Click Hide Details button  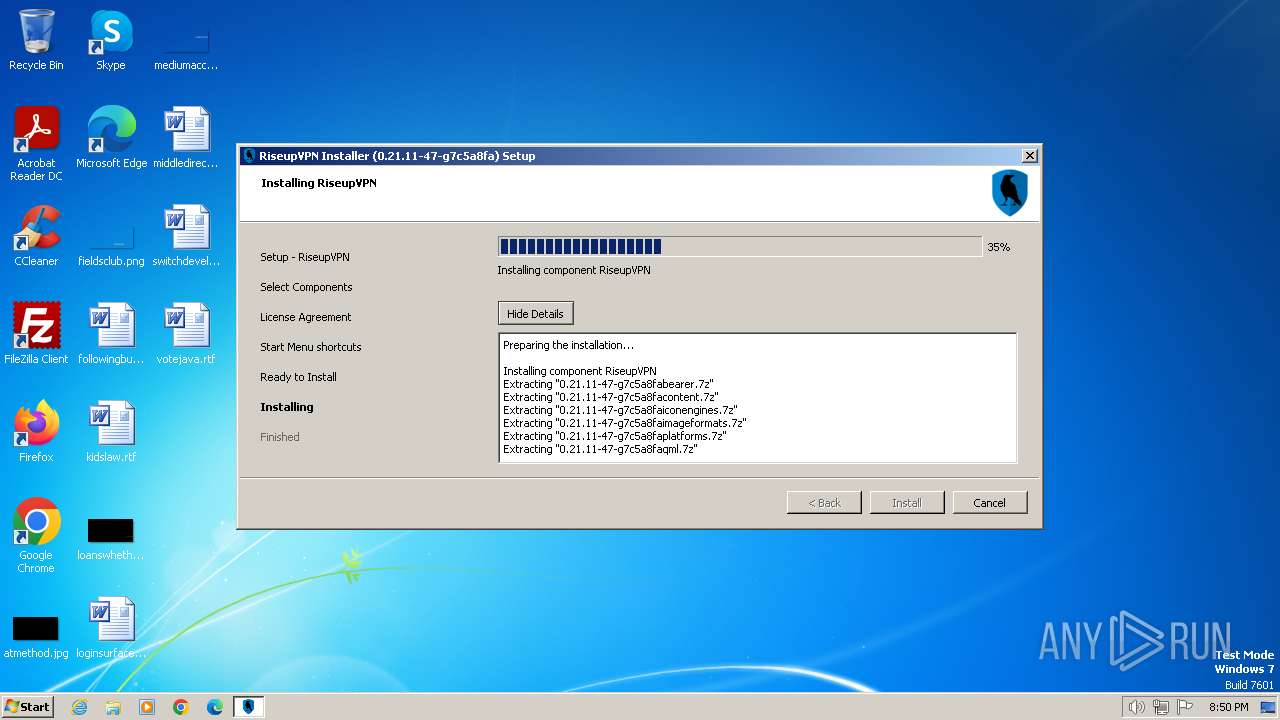click(x=535, y=314)
